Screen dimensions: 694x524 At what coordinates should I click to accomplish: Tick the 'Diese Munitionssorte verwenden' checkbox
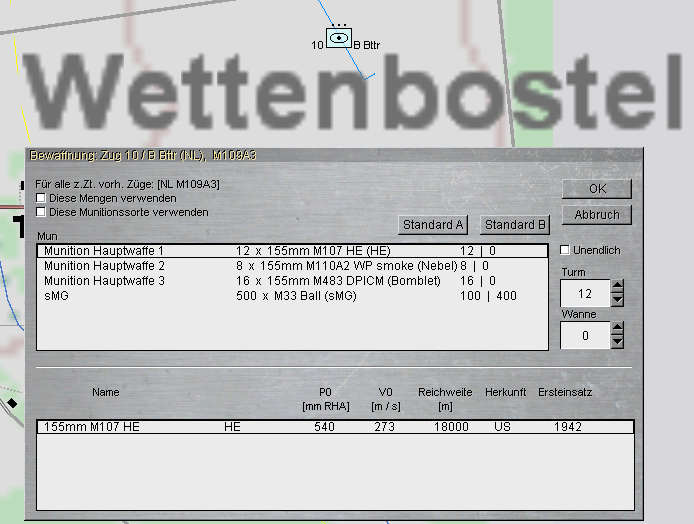pyautogui.click(x=41, y=212)
